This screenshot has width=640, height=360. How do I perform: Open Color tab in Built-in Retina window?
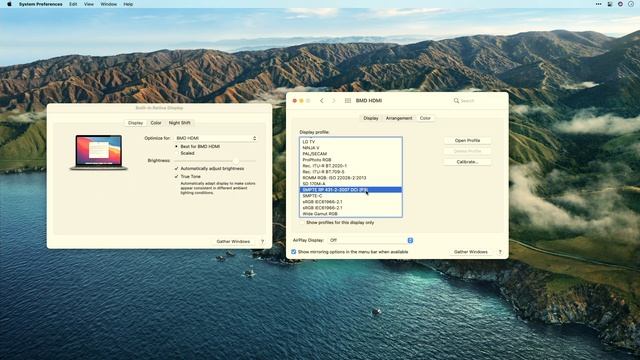point(156,123)
